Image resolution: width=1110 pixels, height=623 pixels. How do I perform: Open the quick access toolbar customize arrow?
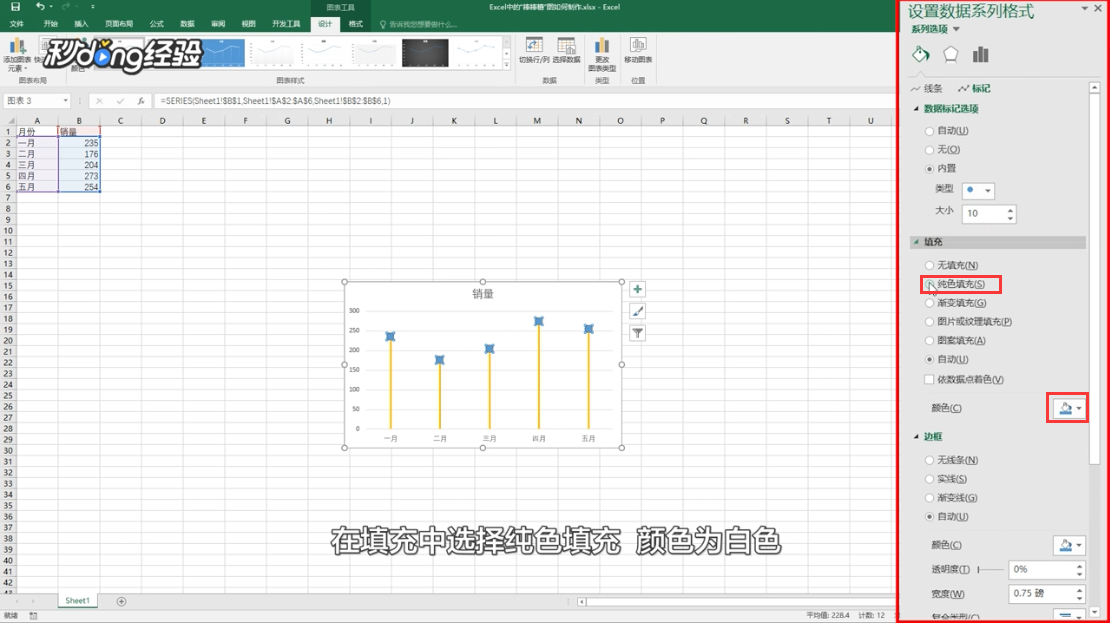[92, 6]
